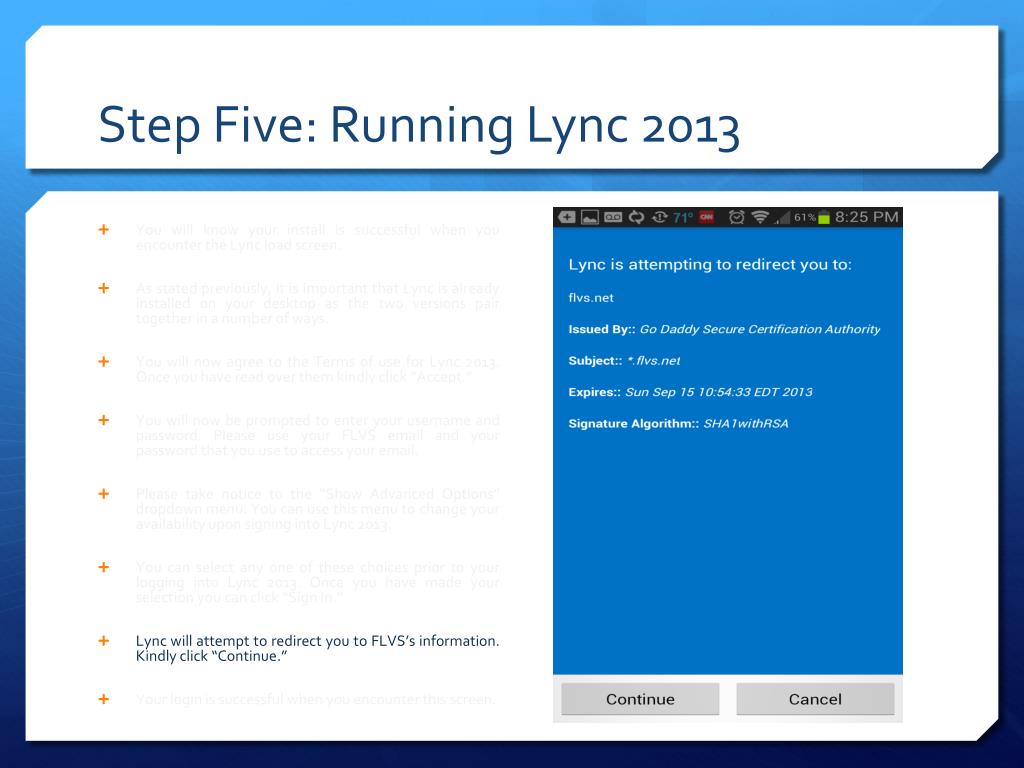1024x768 pixels.
Task: Click the 'Lync will attempt to redirect you' bullet text
Action: point(317,648)
